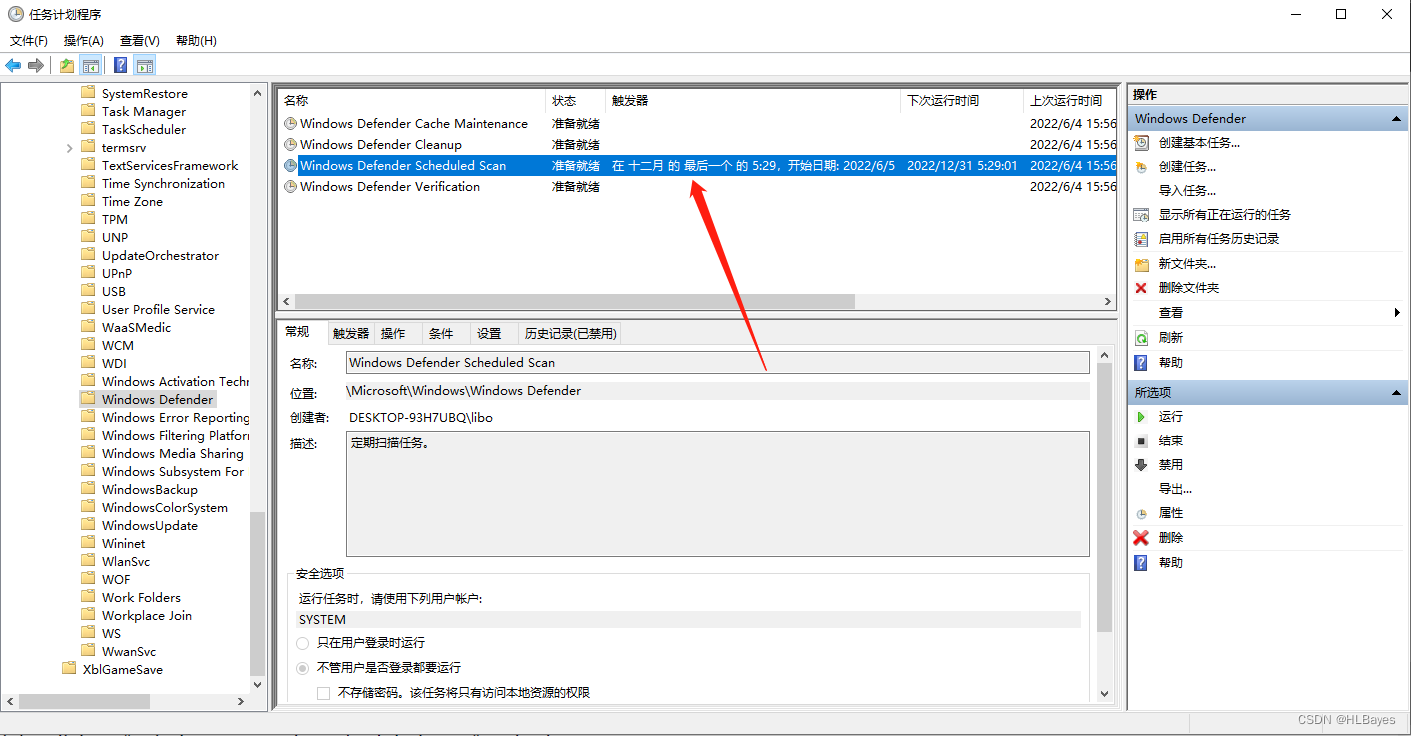Screen dimensions: 1411x736
Task: Toggle the show/hide console tree toolbar icon
Action: point(91,66)
